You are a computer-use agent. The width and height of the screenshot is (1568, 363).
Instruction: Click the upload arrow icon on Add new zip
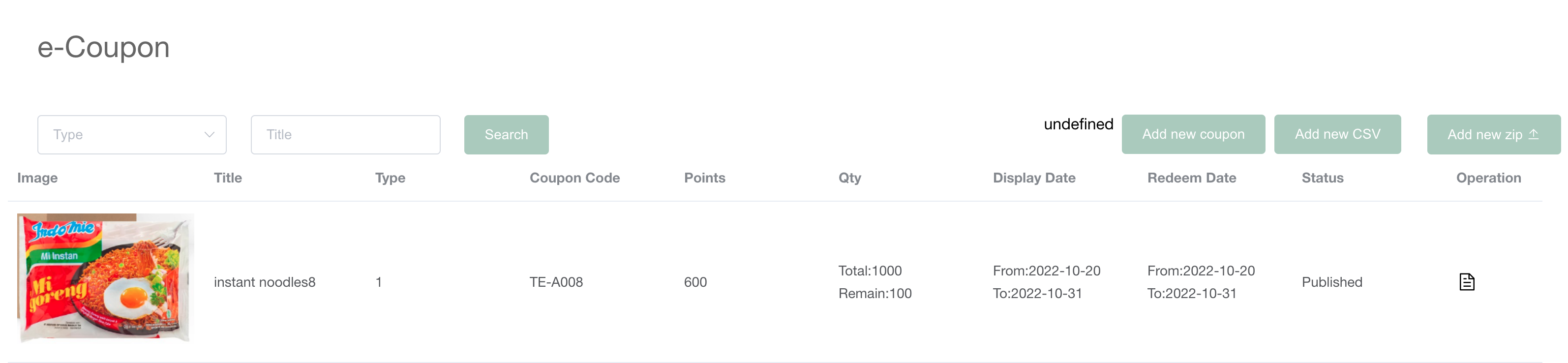[x=1533, y=134]
